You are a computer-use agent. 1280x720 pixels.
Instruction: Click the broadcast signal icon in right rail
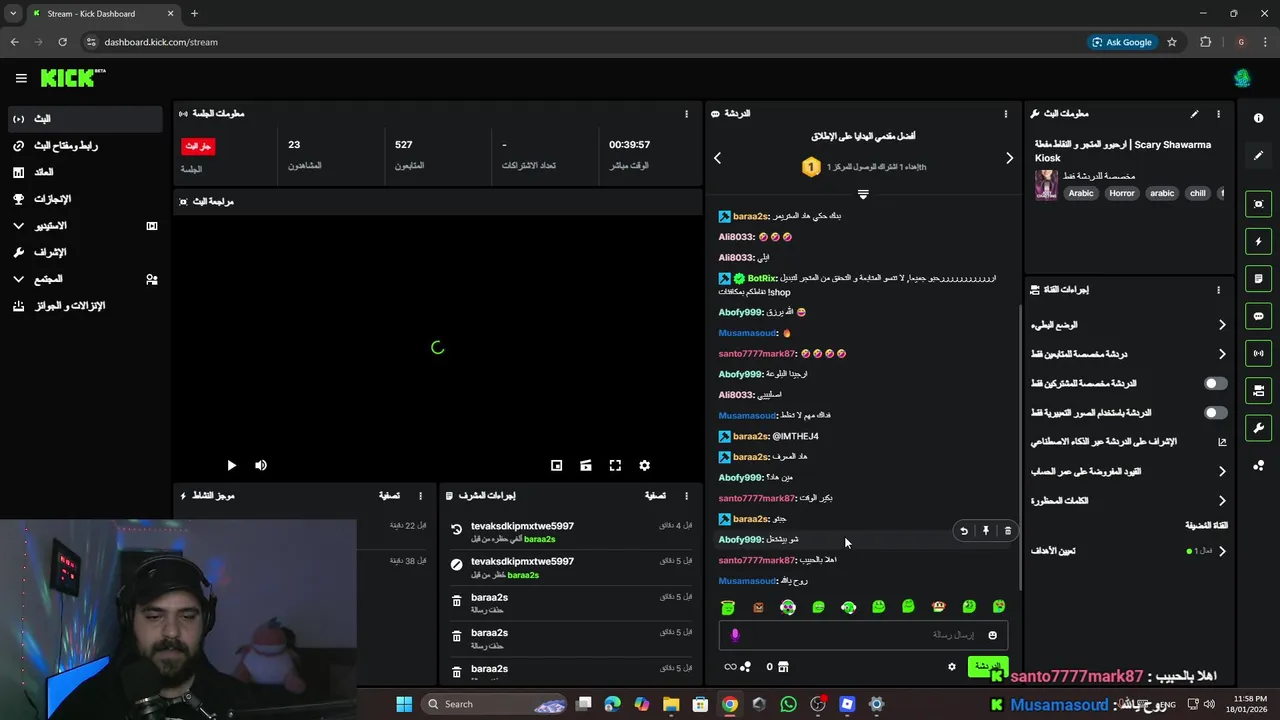(1258, 353)
